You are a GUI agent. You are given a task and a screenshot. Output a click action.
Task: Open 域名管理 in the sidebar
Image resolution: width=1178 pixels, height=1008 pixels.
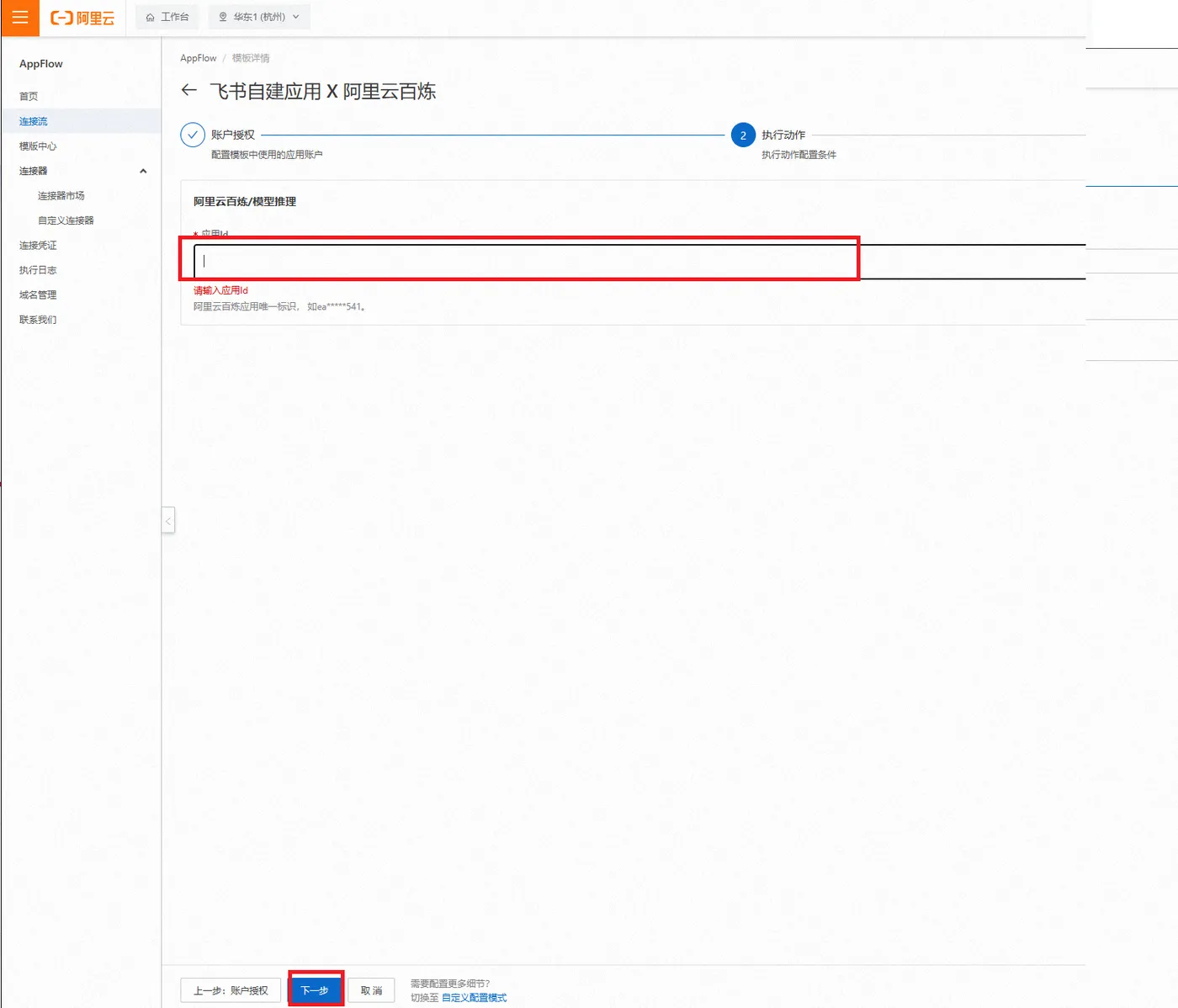tap(38, 294)
